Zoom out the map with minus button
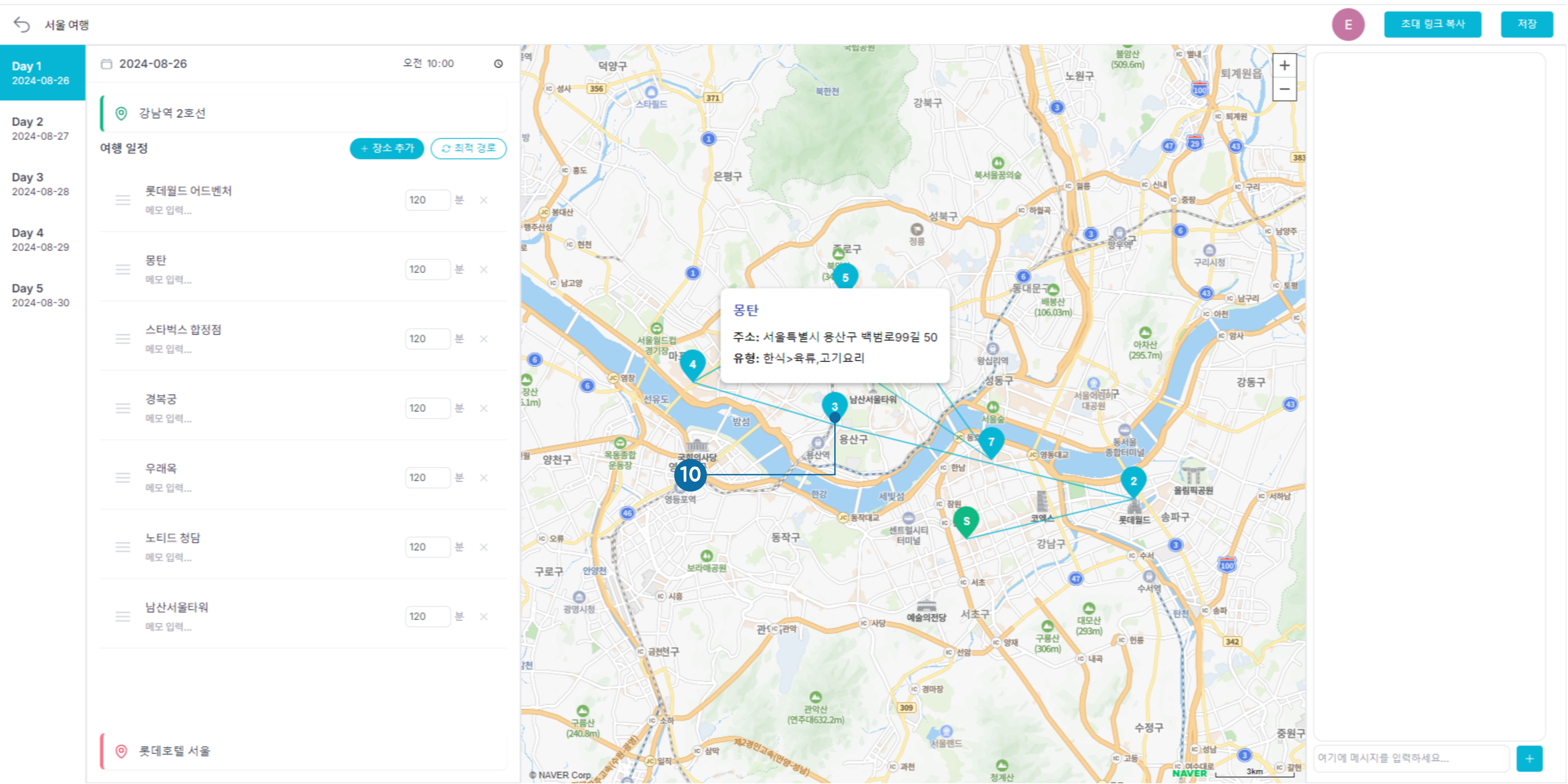Screen dimensions: 1568x784 [1284, 89]
